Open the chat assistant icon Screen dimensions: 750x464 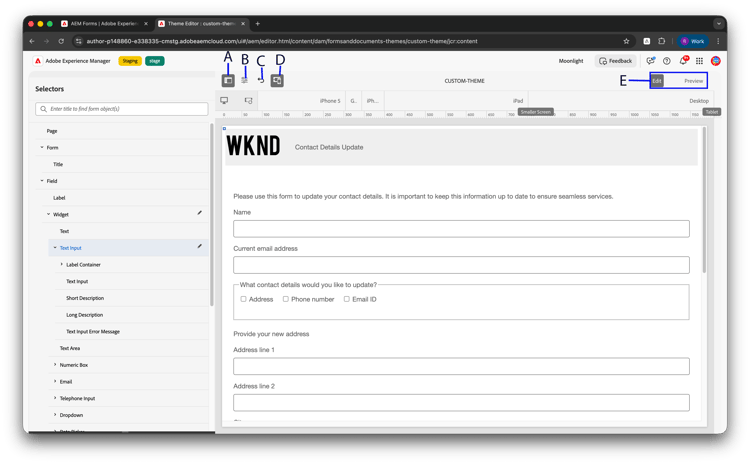(x=650, y=61)
